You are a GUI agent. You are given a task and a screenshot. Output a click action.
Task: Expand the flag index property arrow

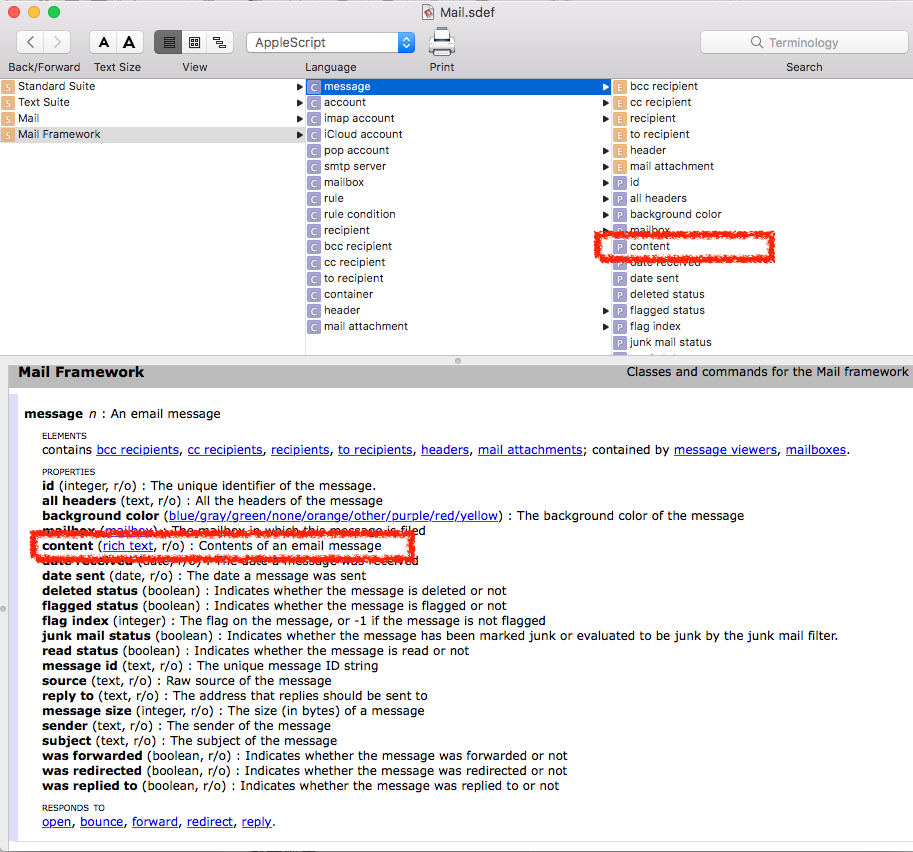tap(605, 327)
